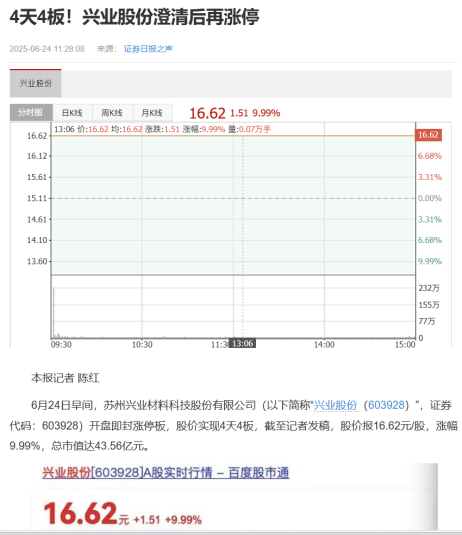Click the opening volume spike bar at 09:30

pyautogui.click(x=54, y=313)
